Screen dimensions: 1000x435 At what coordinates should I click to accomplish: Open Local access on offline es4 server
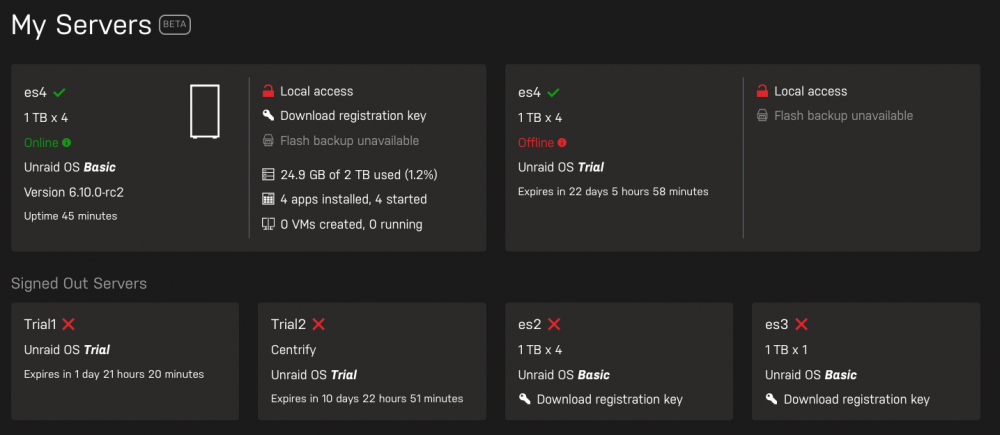coord(811,91)
